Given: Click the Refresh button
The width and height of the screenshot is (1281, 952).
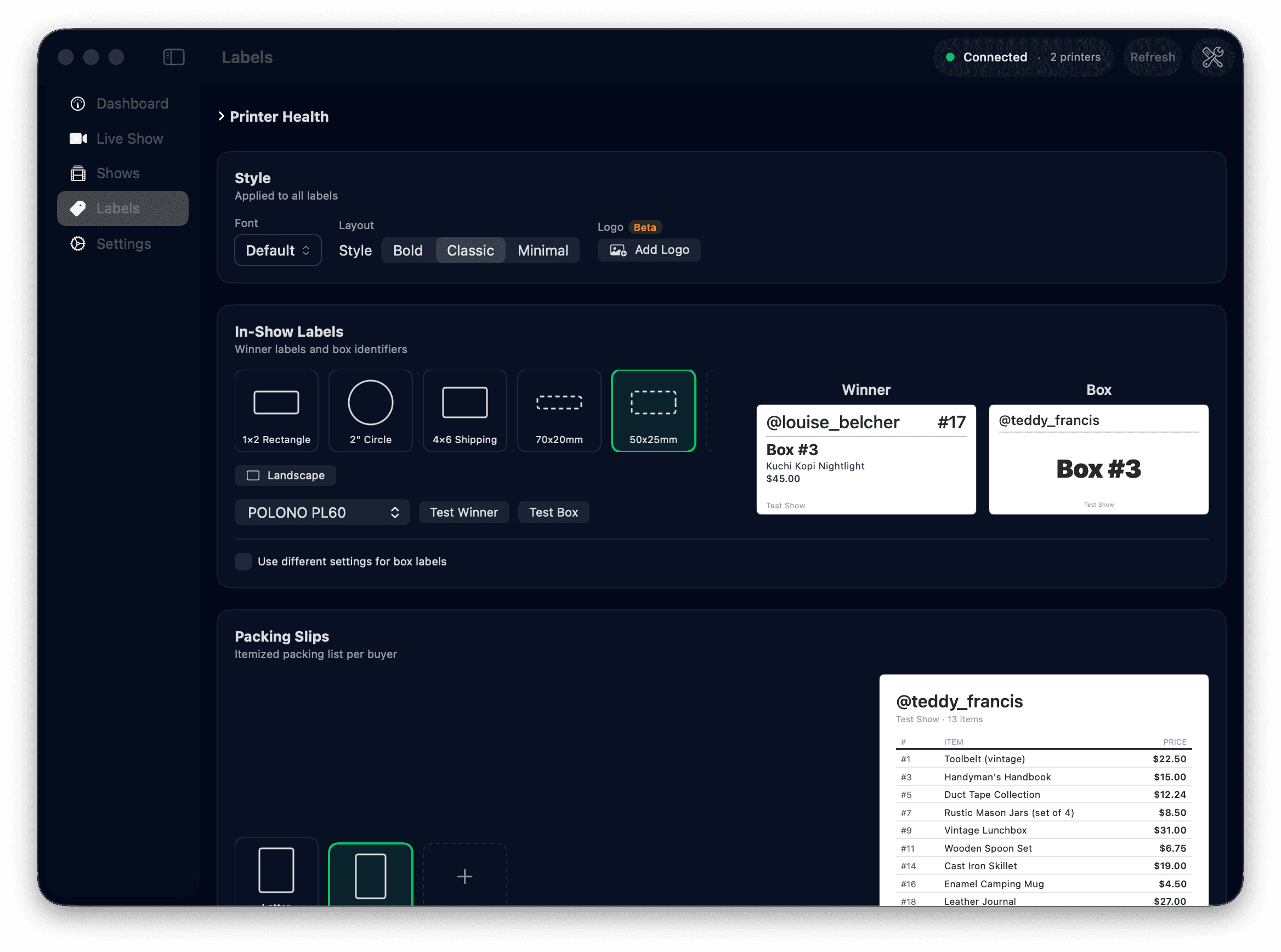Looking at the screenshot, I should 1152,57.
